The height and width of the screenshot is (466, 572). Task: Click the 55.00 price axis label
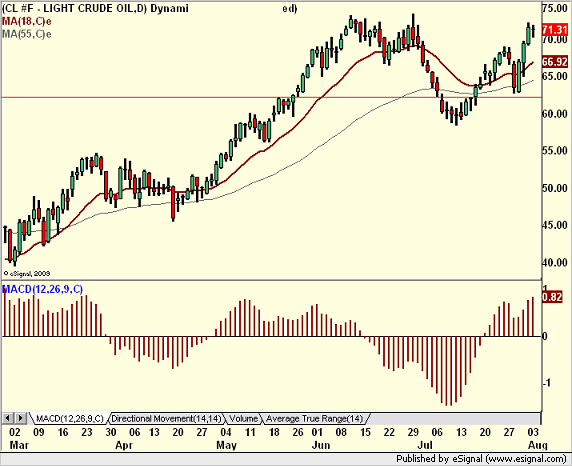pos(554,151)
